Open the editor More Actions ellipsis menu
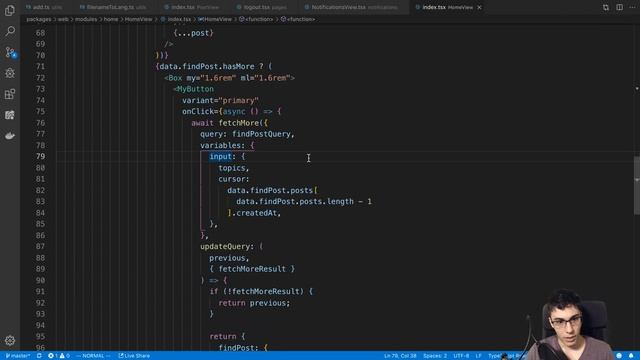The image size is (640, 360). [632, 7]
